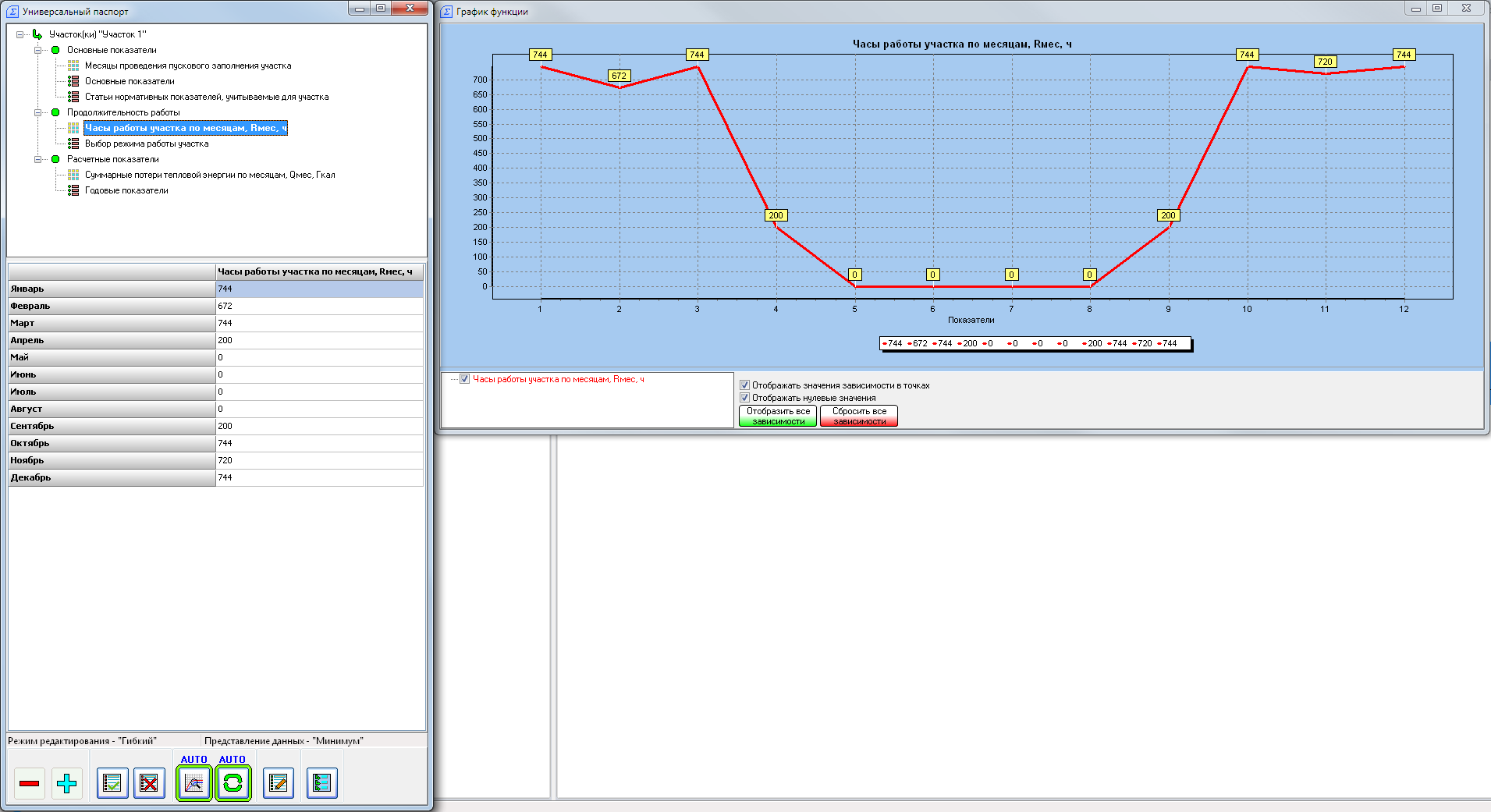This screenshot has height=812, width=1491.
Task: Click grid icon next to Суммарные потери тепловой энергии
Action: point(73,175)
